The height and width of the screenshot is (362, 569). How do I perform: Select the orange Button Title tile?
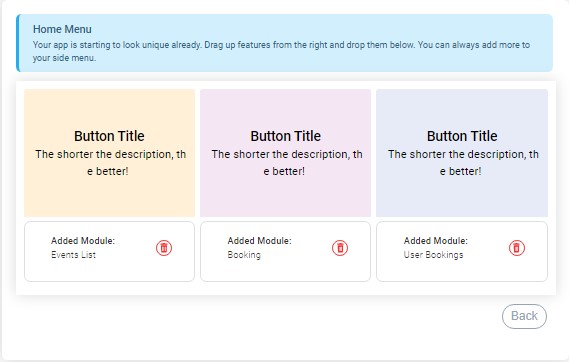coord(110,153)
